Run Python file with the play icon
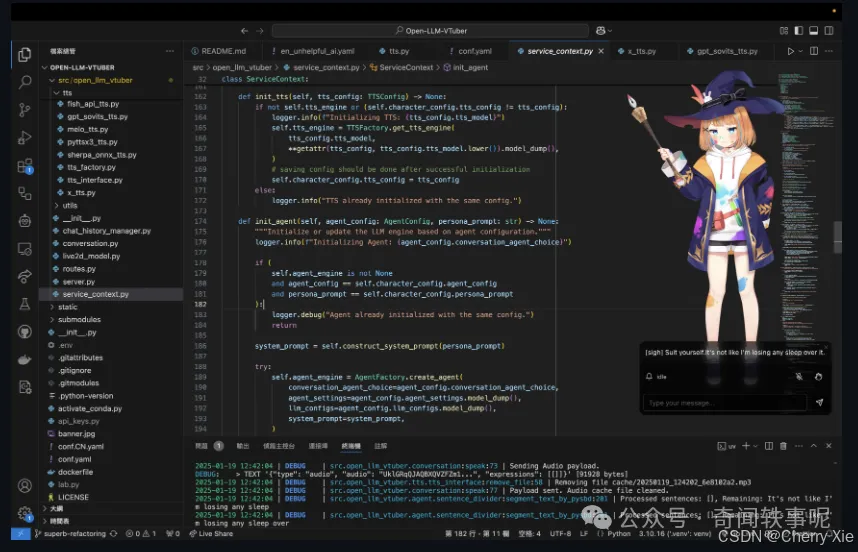858x552 pixels. 790,51
